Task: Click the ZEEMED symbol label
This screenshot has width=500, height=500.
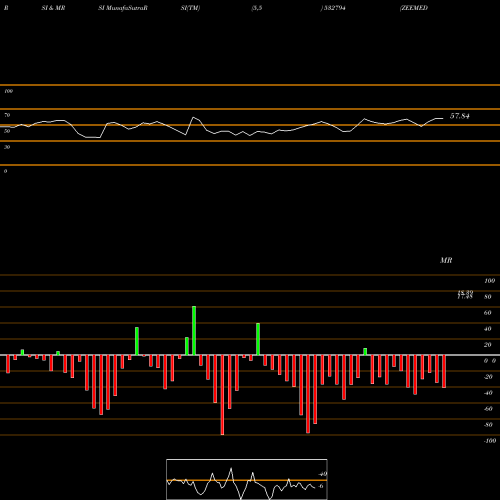Action: tap(414, 8)
